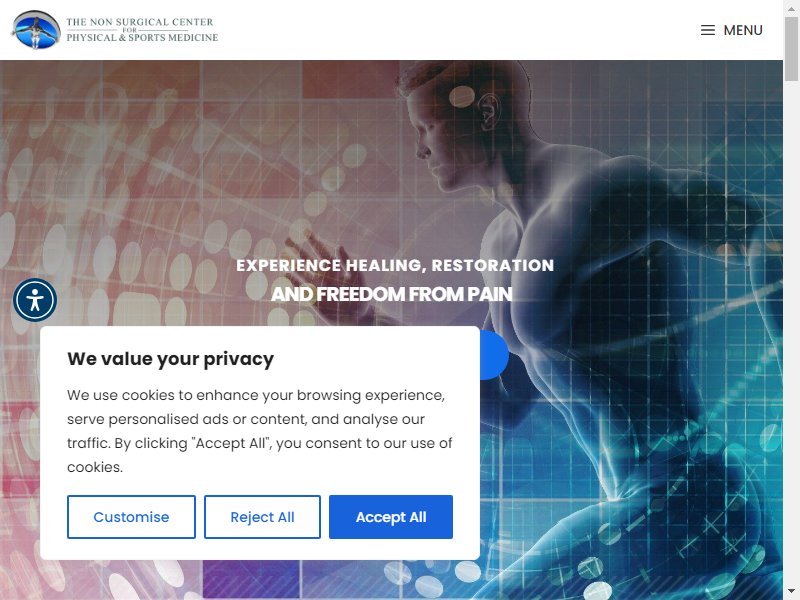
Task: Click the cookie consent description paragraph
Action: pyautogui.click(x=260, y=431)
